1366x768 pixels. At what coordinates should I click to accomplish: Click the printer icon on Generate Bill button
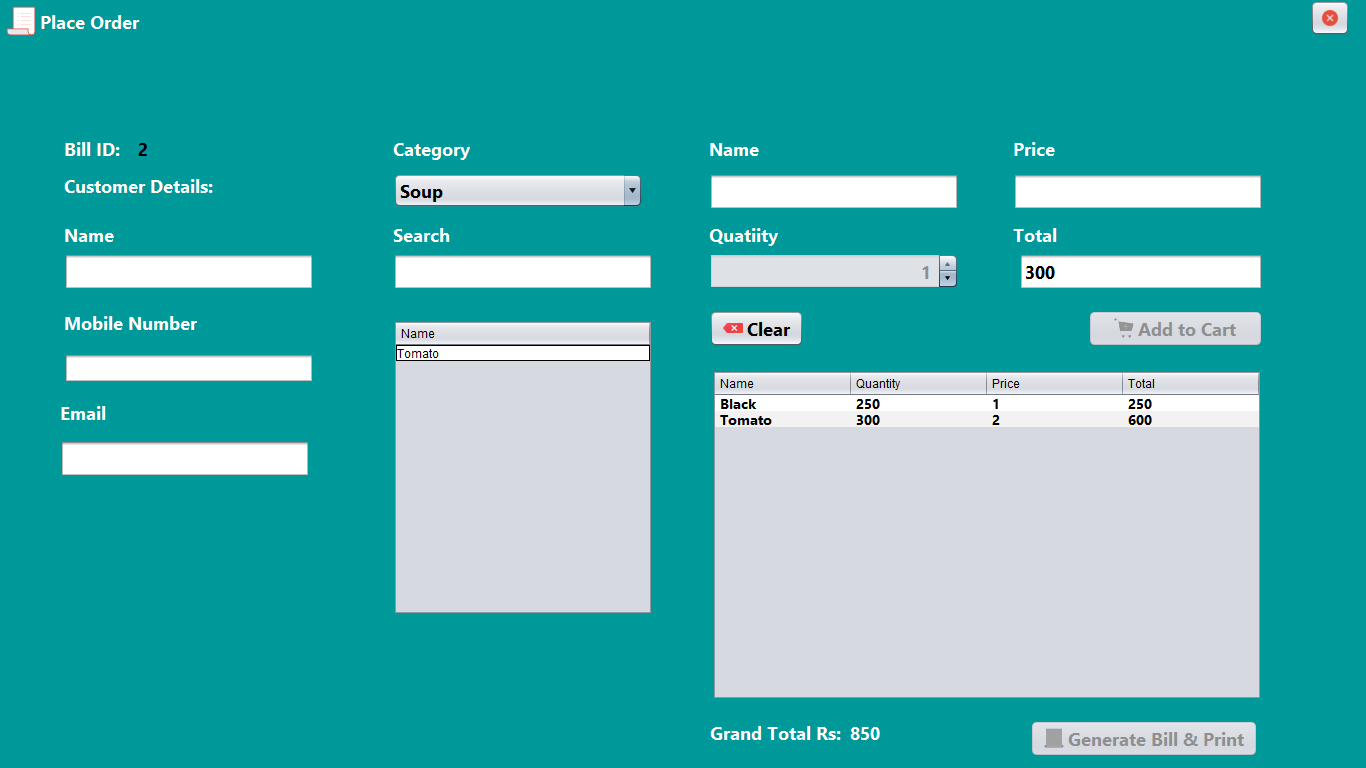pyautogui.click(x=1055, y=738)
